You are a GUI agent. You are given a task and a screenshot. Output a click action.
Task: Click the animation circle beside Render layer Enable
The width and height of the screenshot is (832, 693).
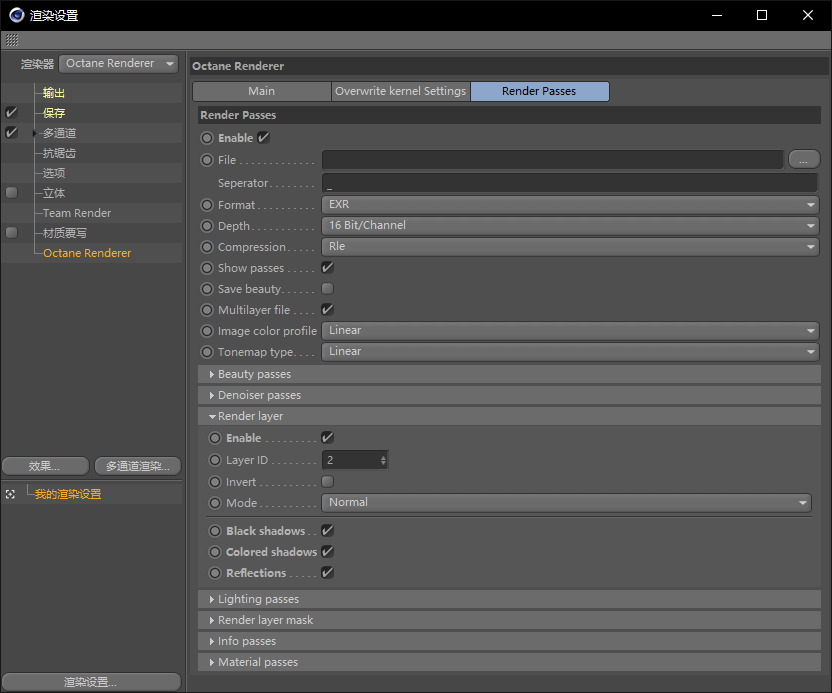coord(215,438)
